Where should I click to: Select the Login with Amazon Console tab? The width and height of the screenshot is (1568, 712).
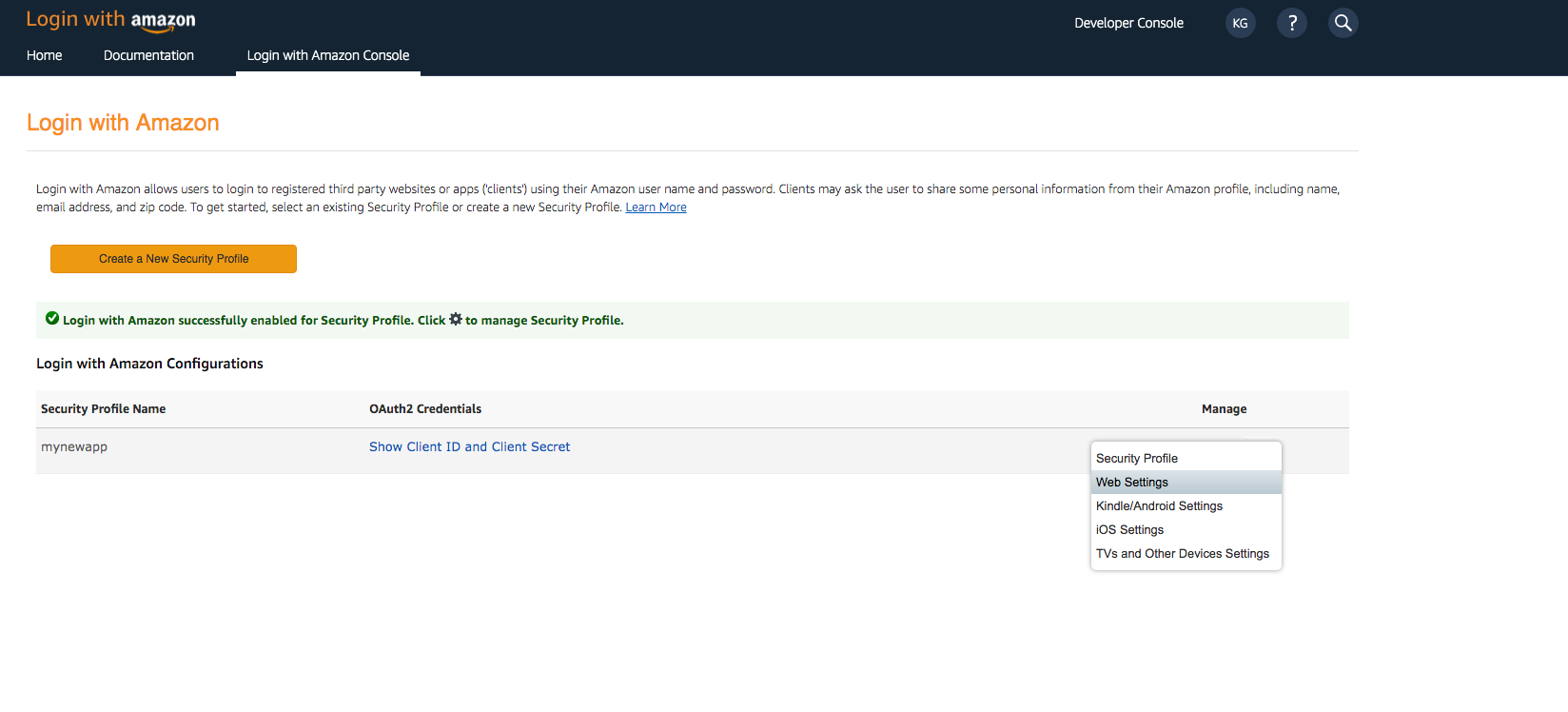tap(328, 55)
